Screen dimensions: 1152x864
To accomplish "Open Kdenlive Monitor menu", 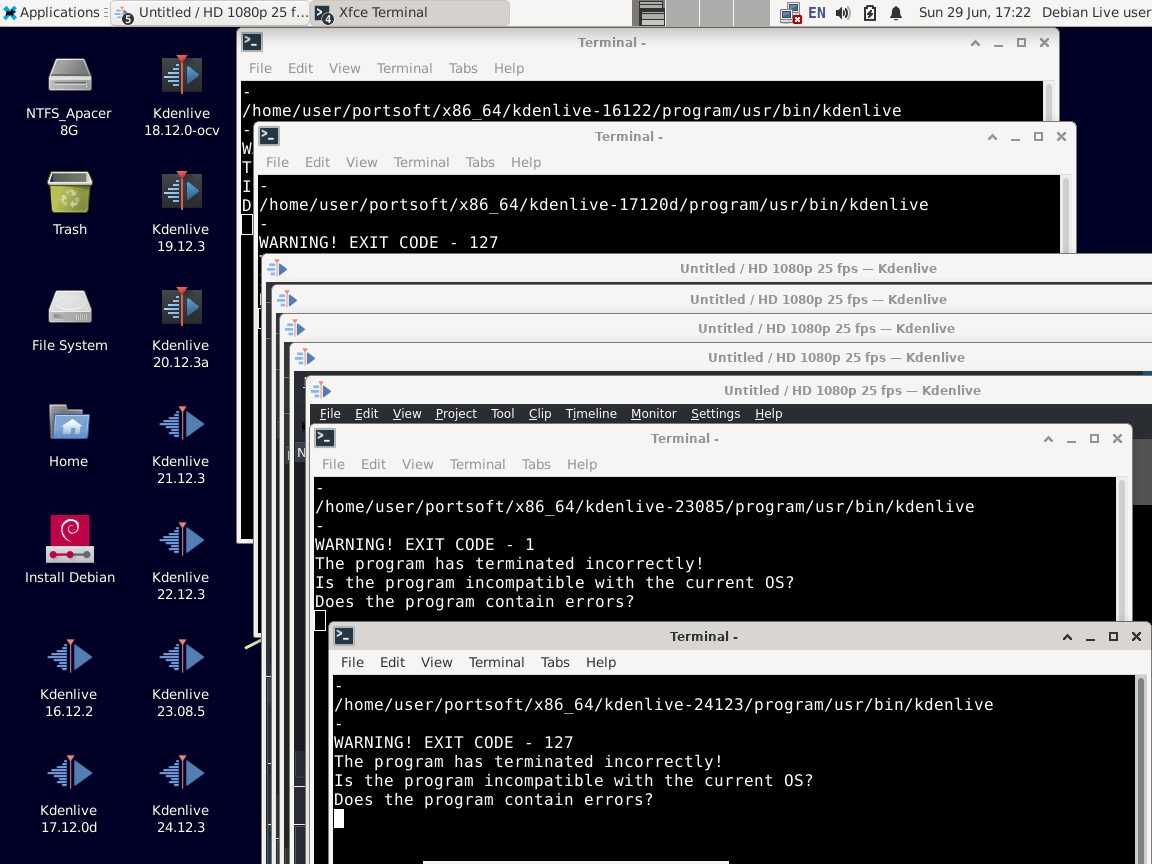I will 653,414.
